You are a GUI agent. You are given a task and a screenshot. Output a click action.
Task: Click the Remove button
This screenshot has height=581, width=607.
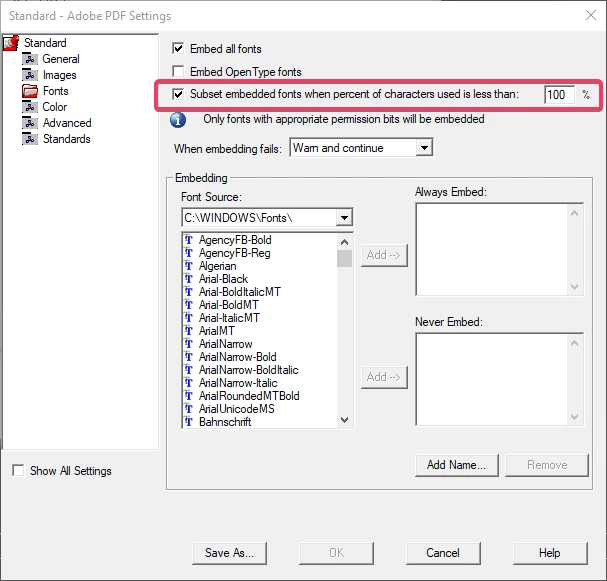pos(547,465)
